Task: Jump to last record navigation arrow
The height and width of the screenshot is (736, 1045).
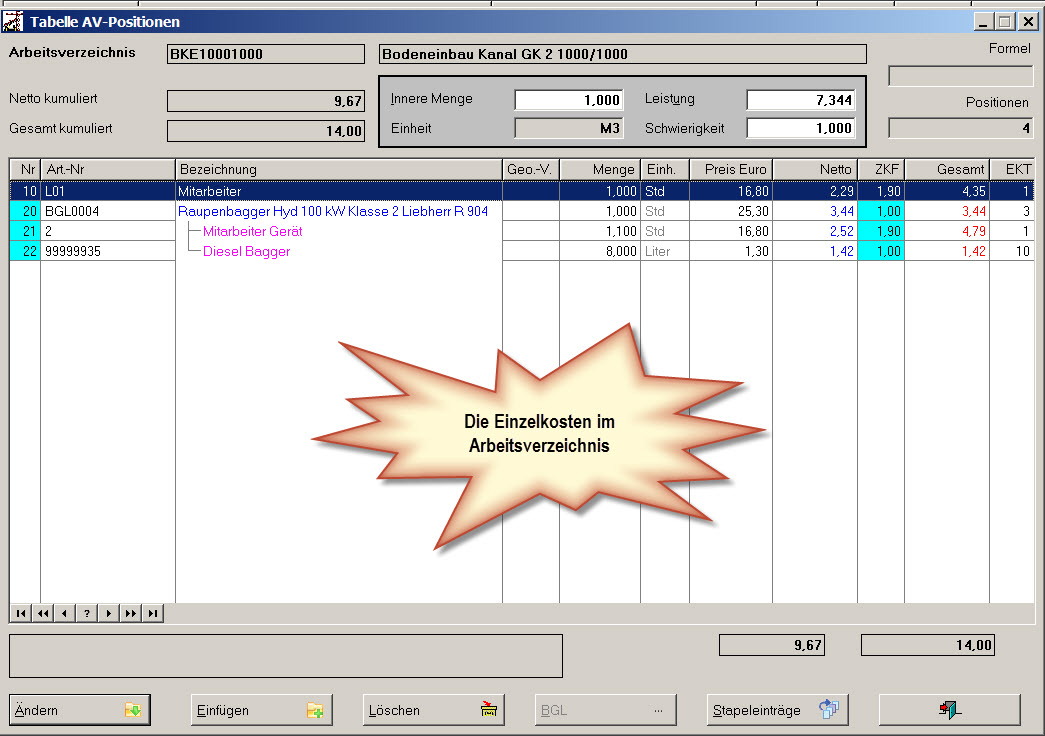Action: (153, 613)
